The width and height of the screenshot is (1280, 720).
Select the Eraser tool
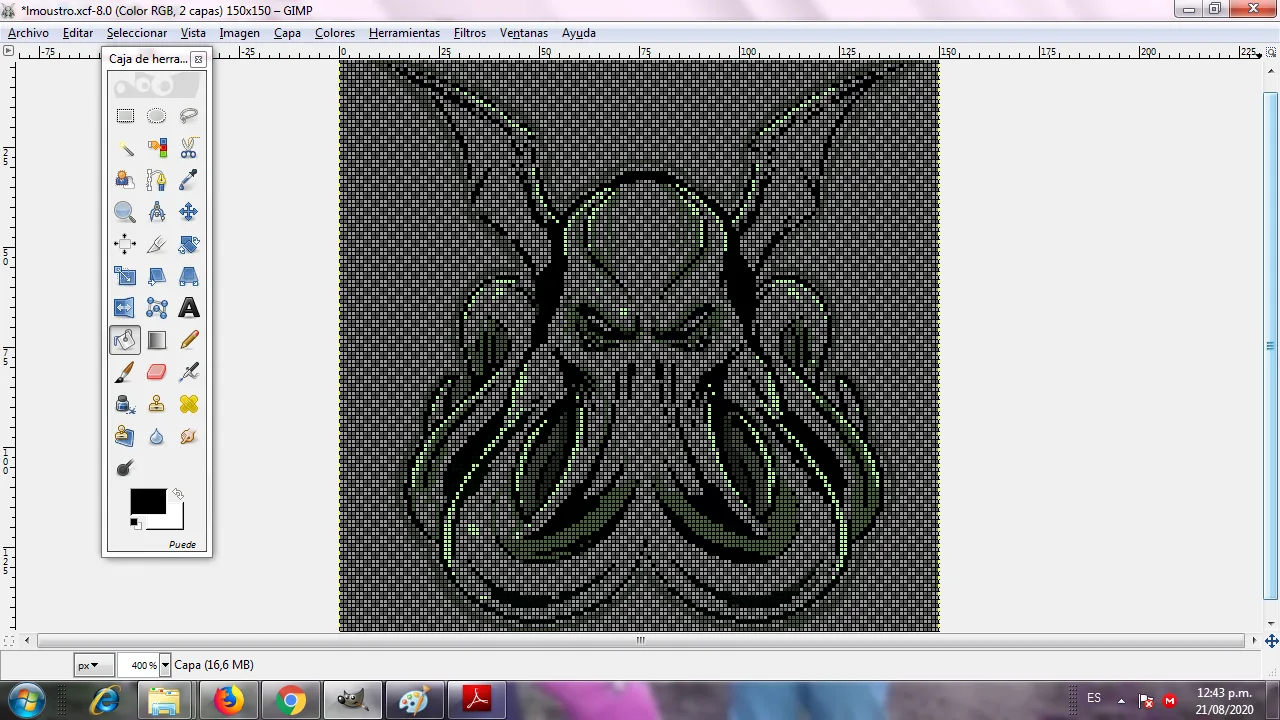[157, 372]
